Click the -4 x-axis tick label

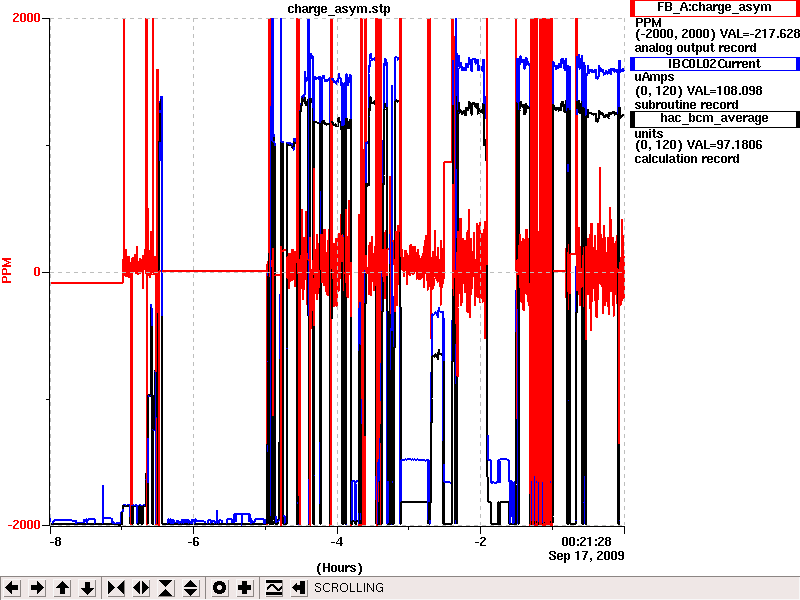pos(336,542)
